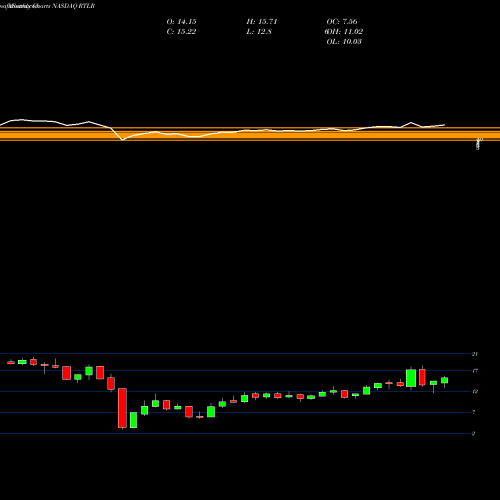500x500 pixels.
Task: Click the 17 price axis label
Action: (x=475, y=371)
